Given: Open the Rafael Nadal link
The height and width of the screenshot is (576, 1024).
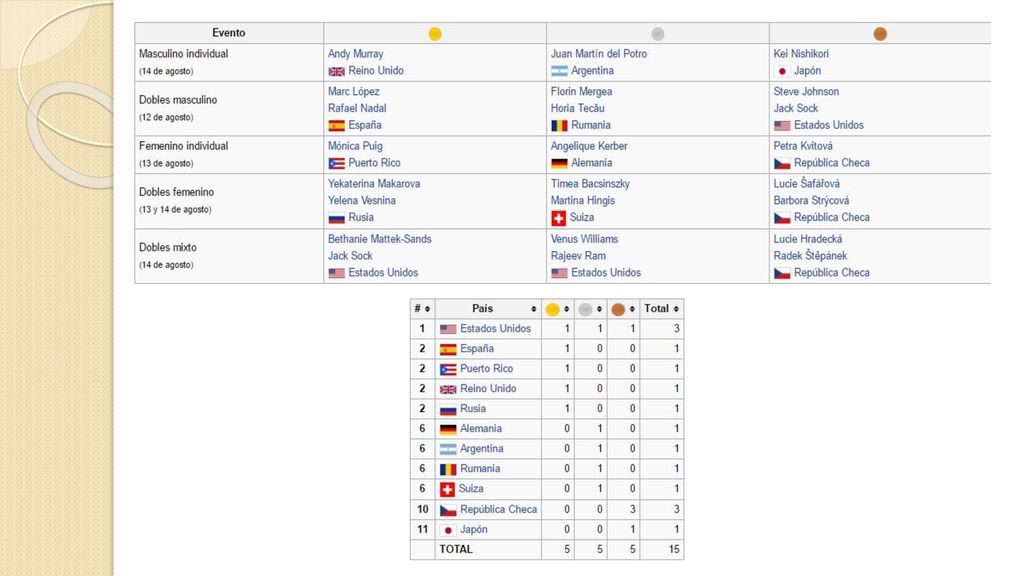Looking at the screenshot, I should pos(357,108).
